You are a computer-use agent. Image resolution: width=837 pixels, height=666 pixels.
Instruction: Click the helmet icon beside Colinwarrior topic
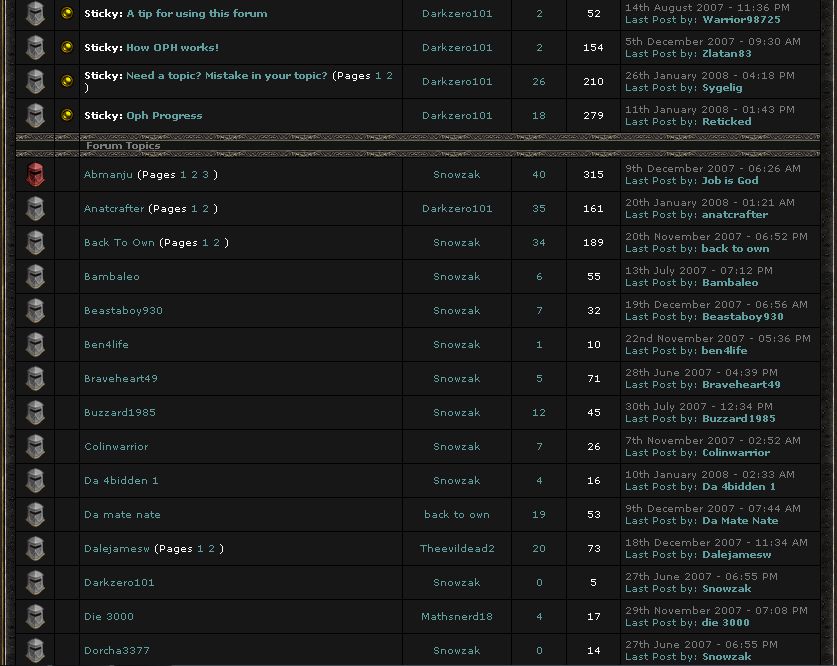coord(35,447)
